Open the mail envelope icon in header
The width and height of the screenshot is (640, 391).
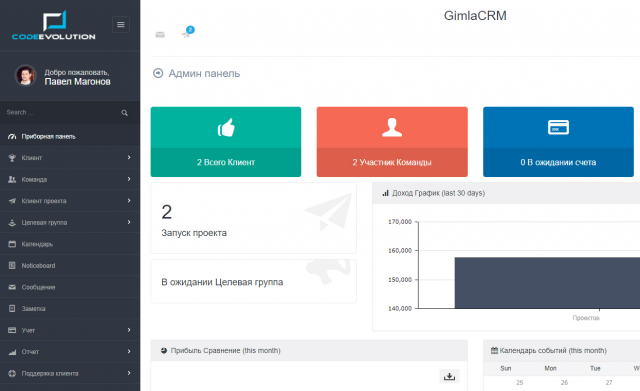160,35
